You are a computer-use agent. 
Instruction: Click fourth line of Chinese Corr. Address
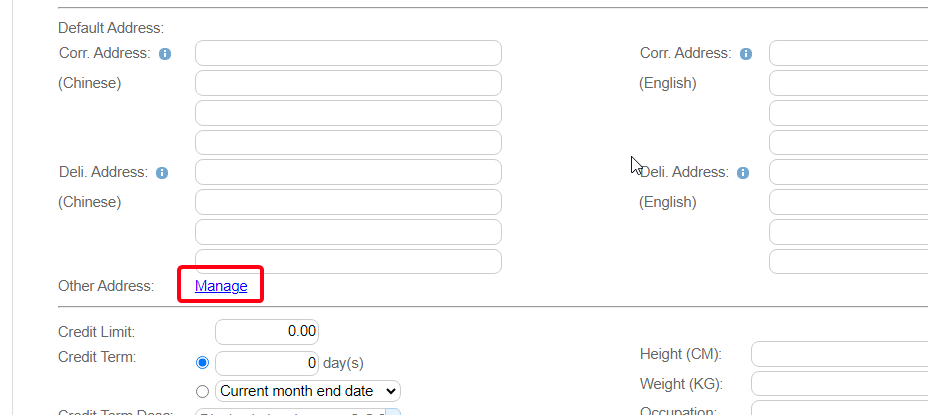point(348,142)
